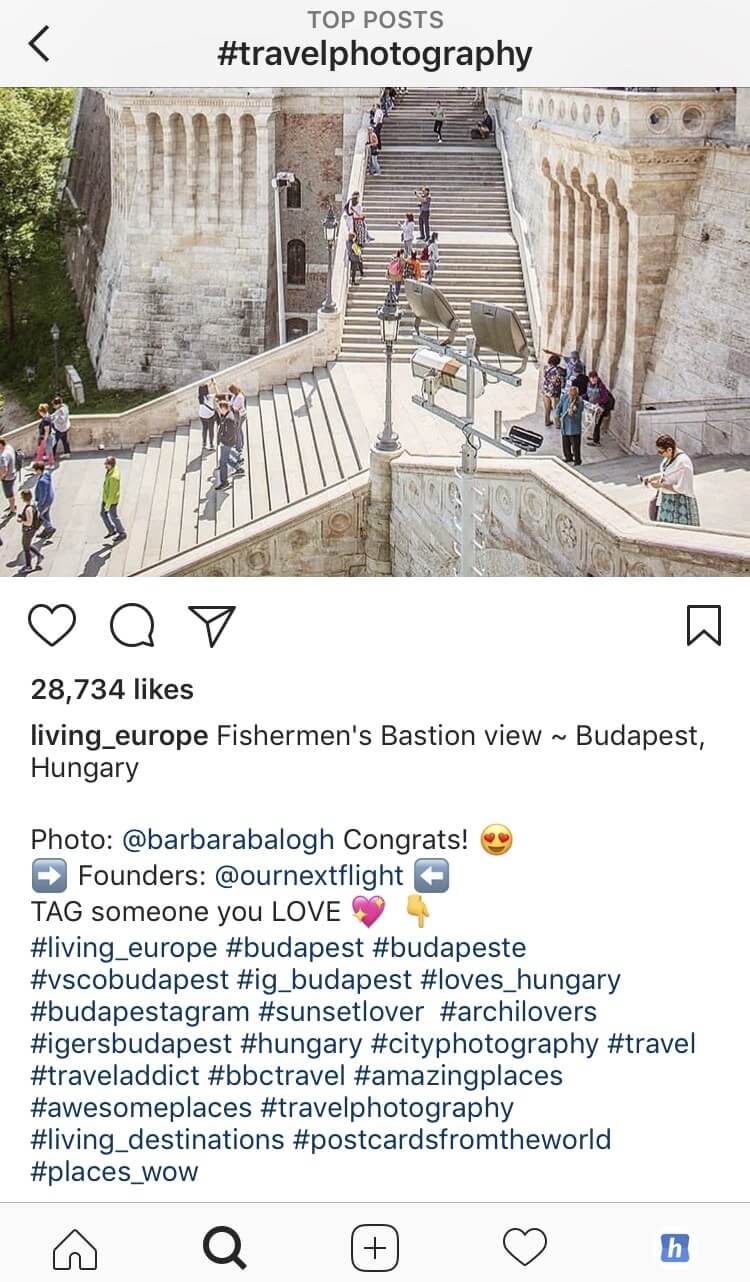The image size is (750, 1282).
Task: Create new post with plus icon
Action: [x=375, y=1248]
